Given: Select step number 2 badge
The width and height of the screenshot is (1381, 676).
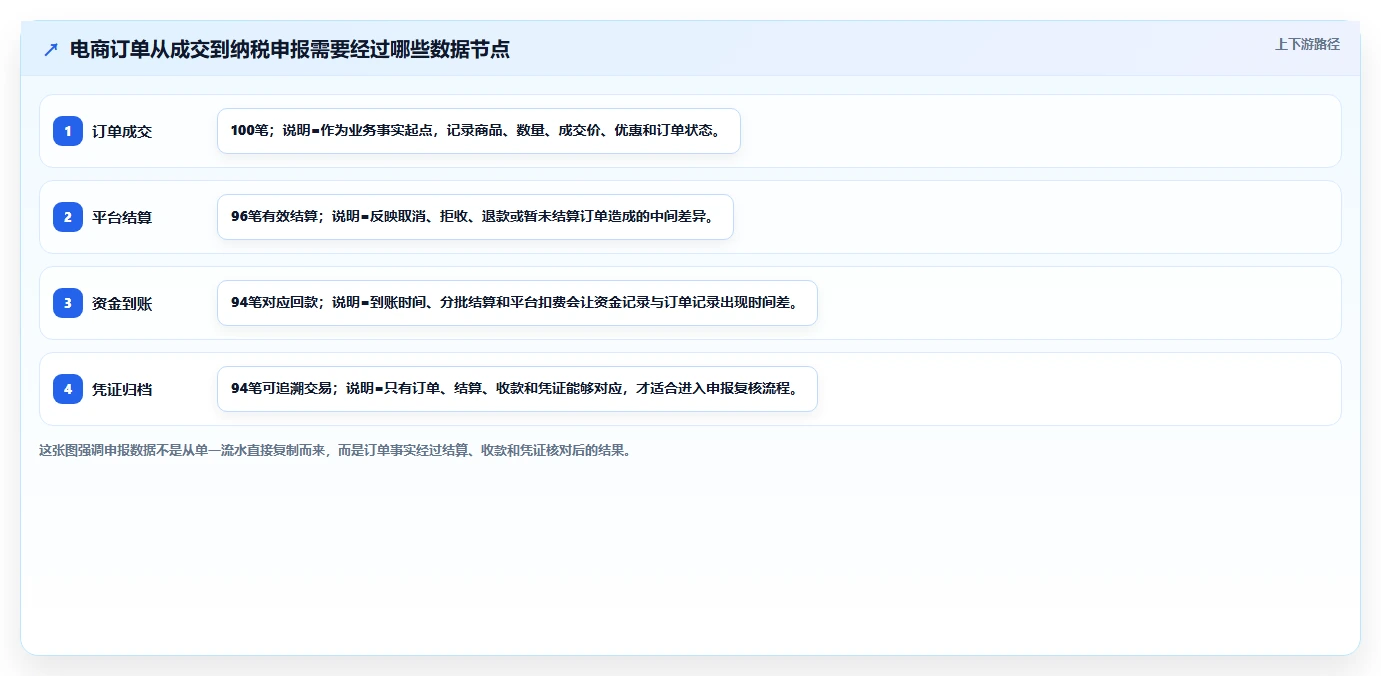Looking at the screenshot, I should (x=68, y=217).
